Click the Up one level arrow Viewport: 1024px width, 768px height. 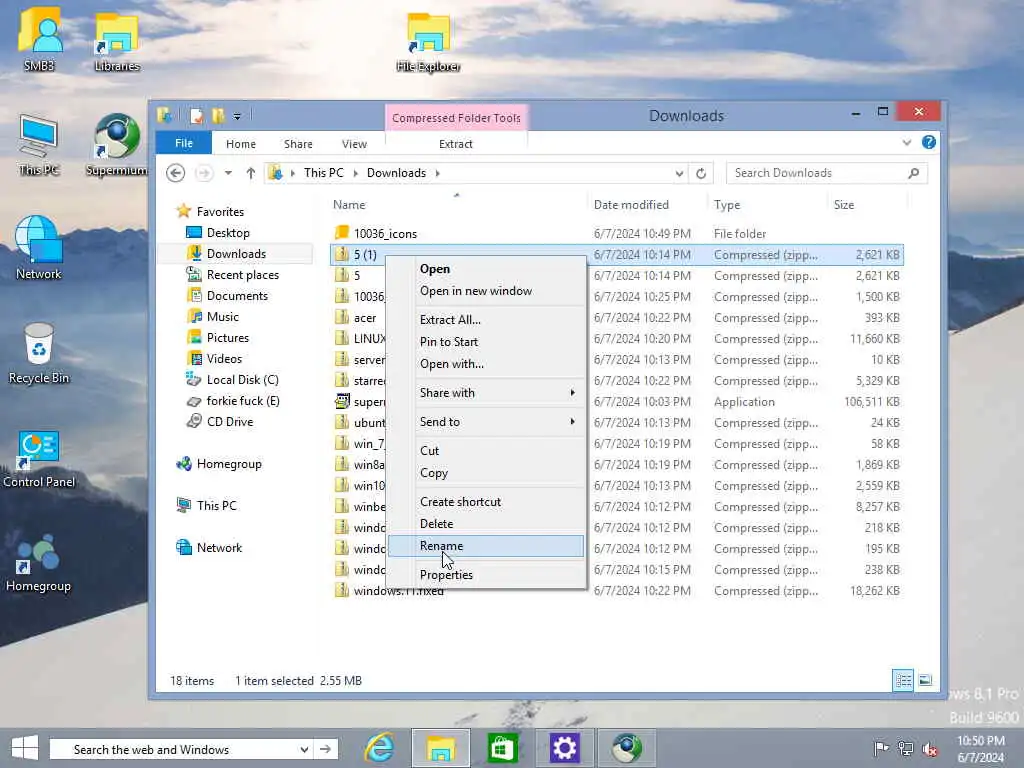(251, 173)
